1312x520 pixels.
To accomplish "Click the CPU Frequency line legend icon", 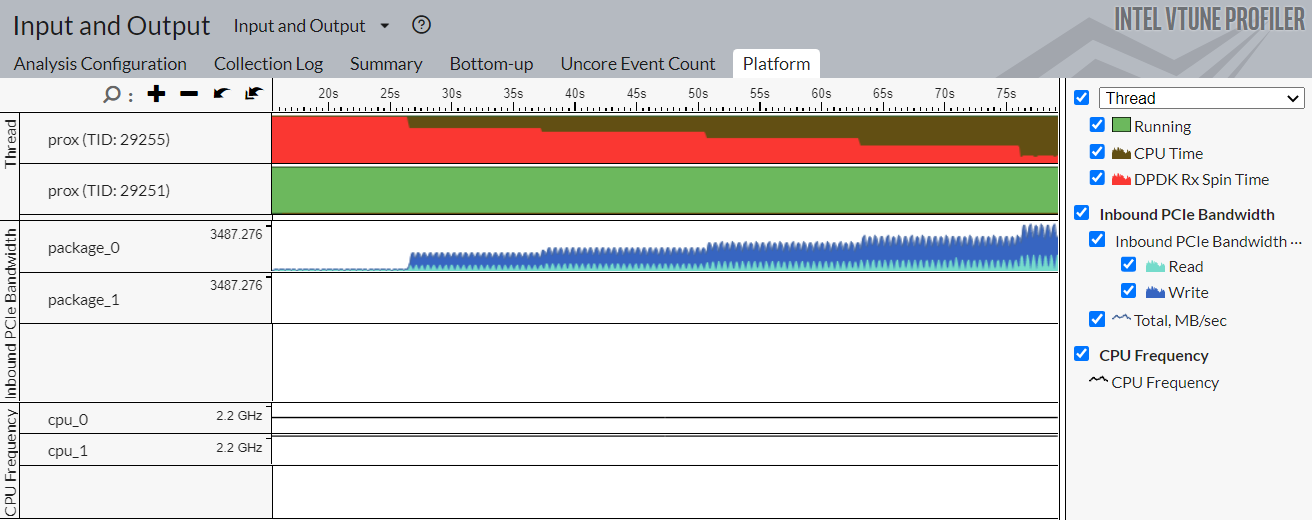I will 1099,381.
